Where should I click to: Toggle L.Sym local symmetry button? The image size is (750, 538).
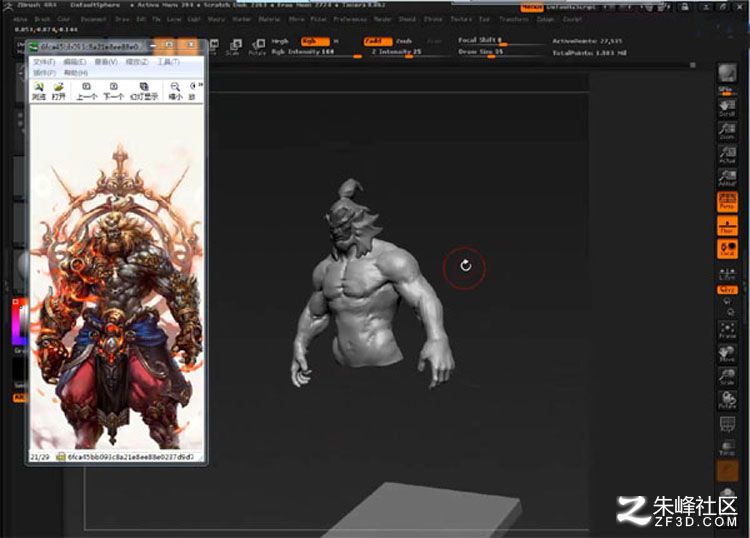tap(727, 274)
